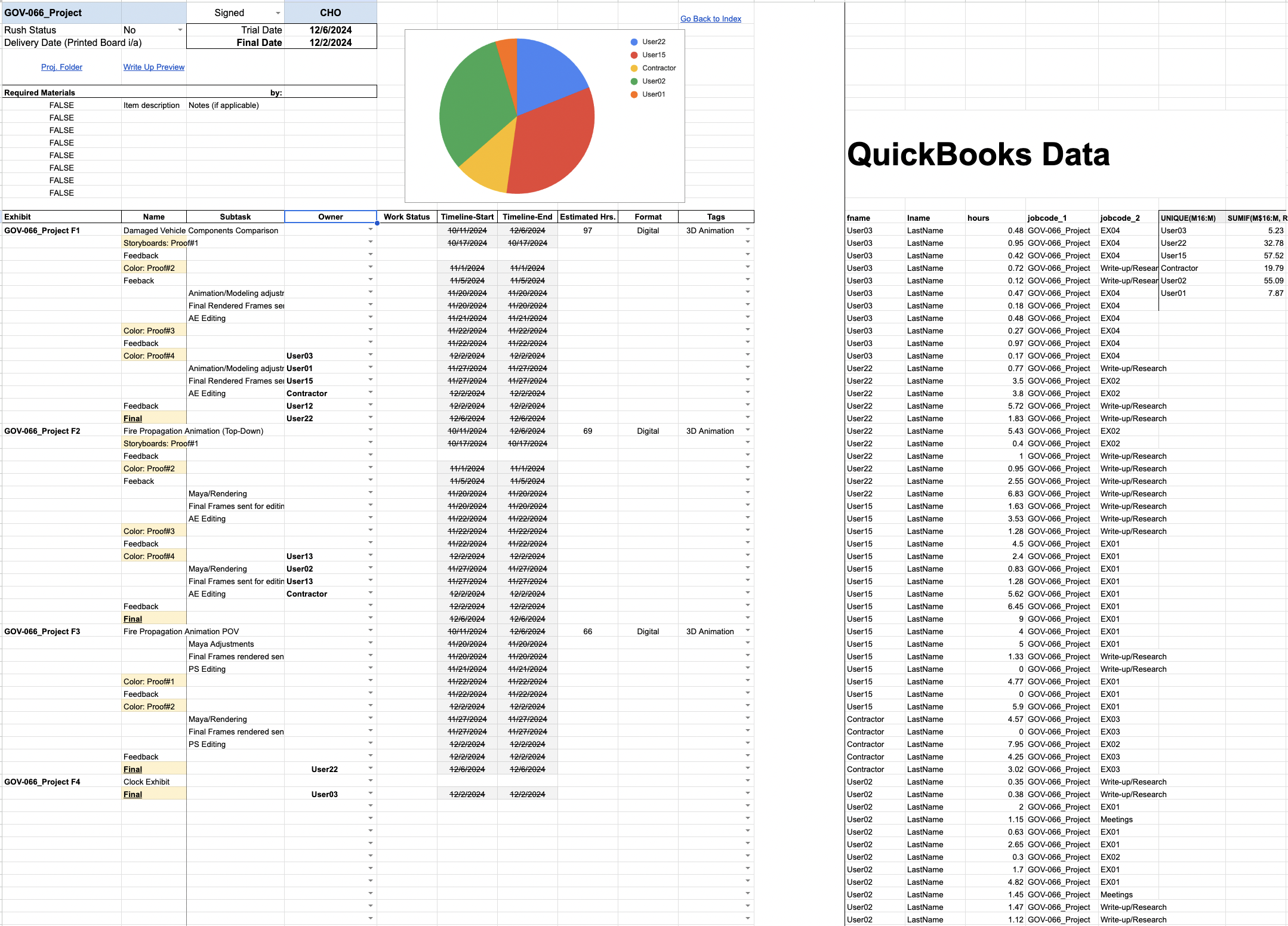Open the Proj. Folder link
This screenshot has width=1288, height=926.
pos(61,67)
